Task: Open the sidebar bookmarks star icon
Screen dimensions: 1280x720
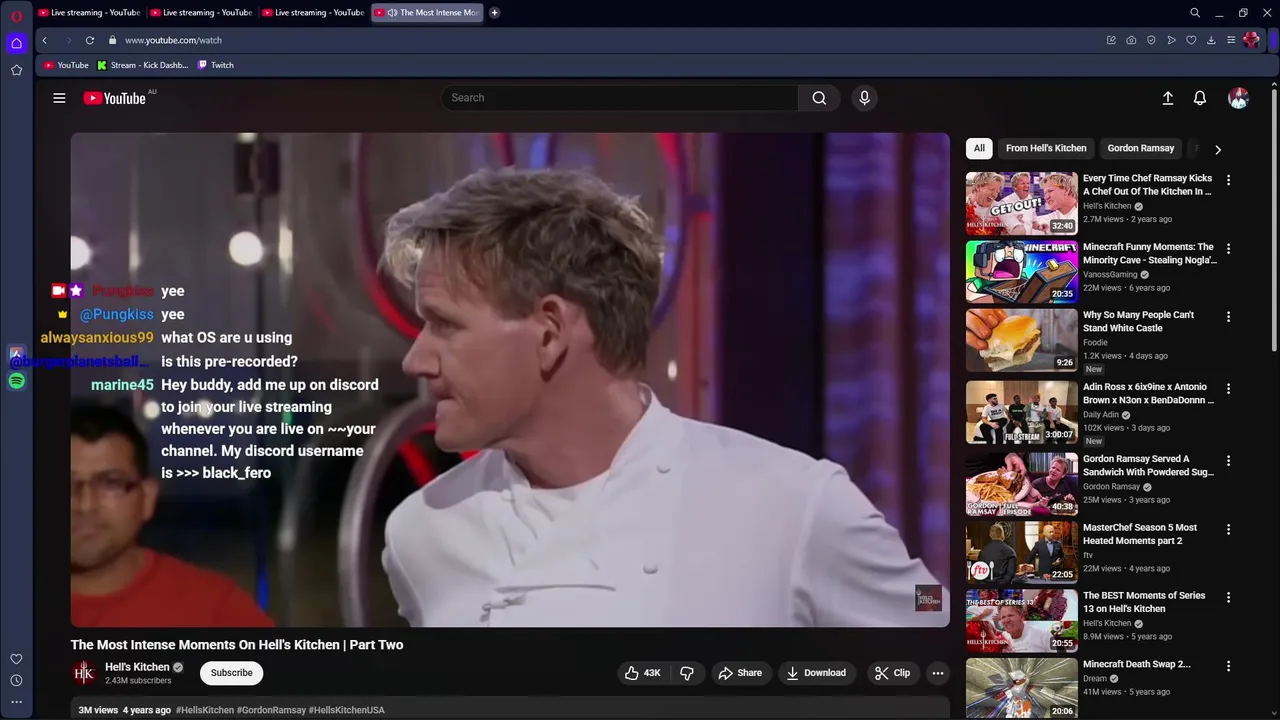Action: point(16,70)
